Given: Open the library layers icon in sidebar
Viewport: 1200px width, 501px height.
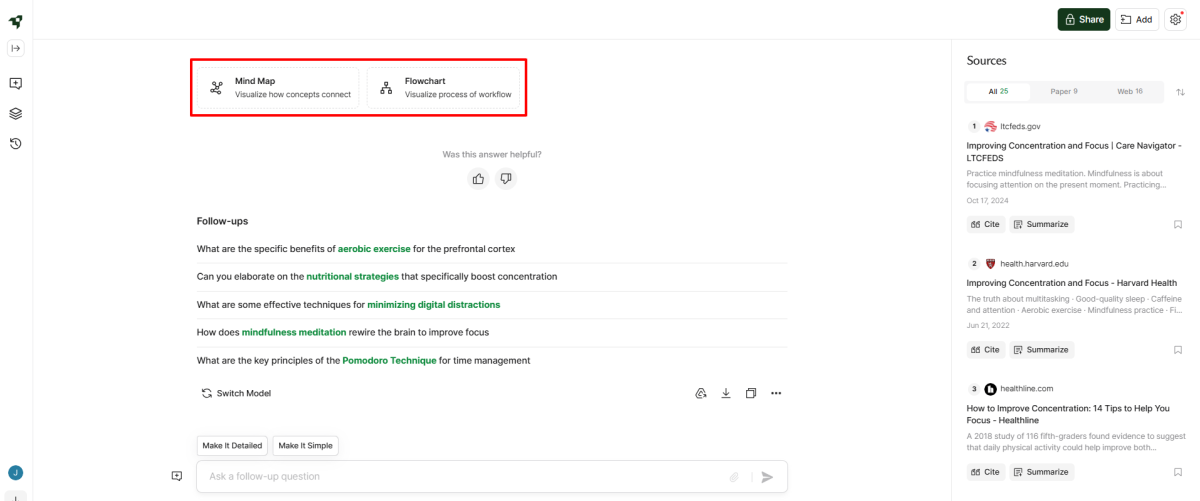Looking at the screenshot, I should point(16,114).
